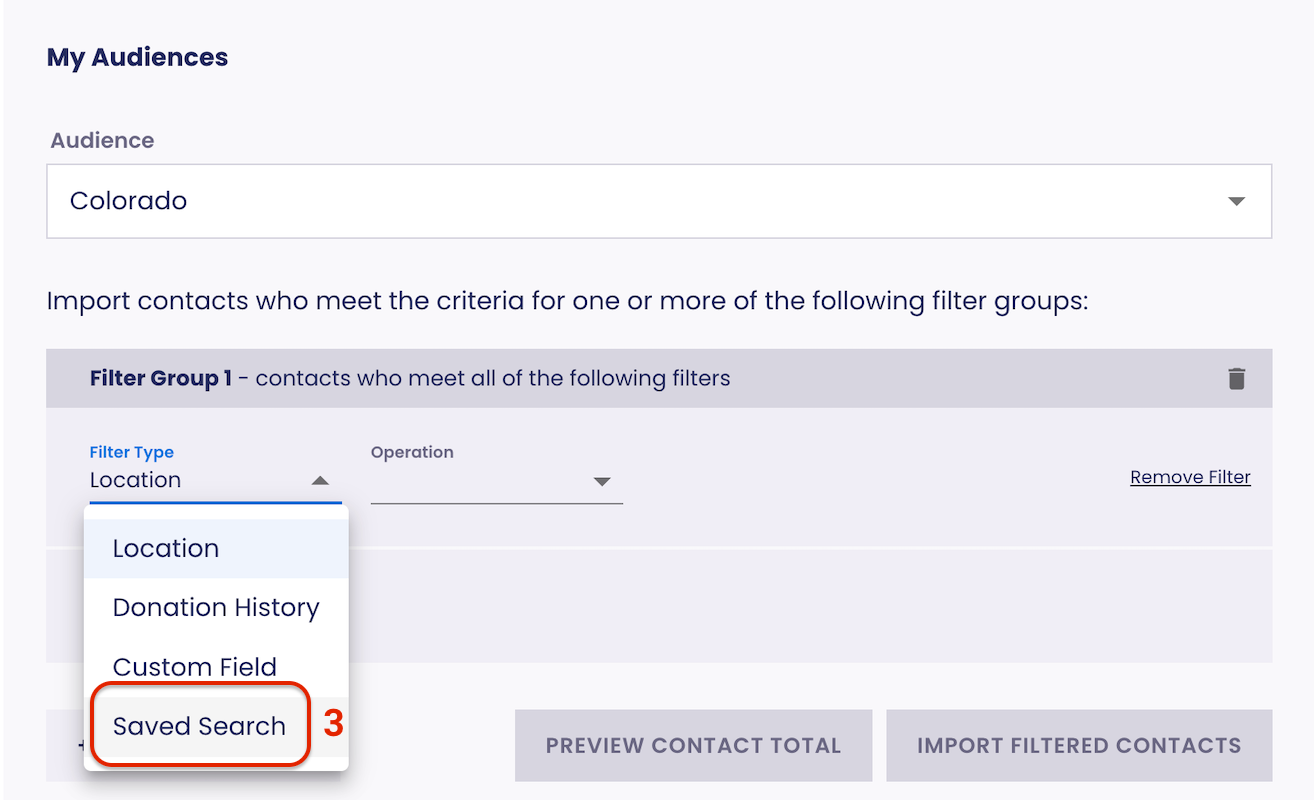Click Import Filtered Contacts button
Screen dimensions: 1314x800
pyautogui.click(x=1079, y=746)
